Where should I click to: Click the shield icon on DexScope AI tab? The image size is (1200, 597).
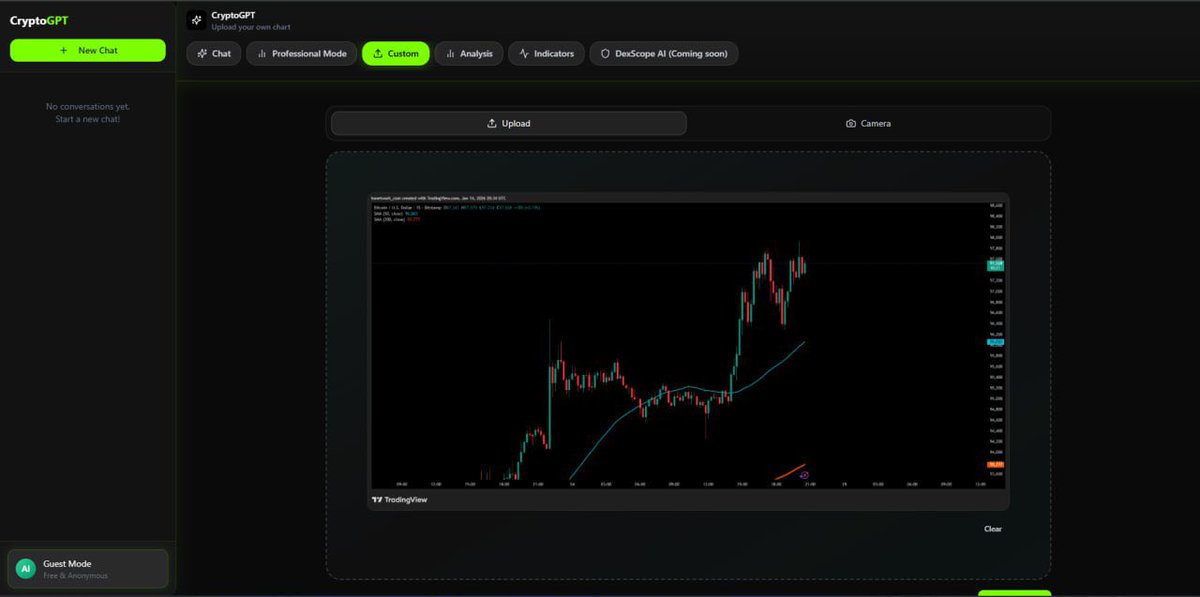(605, 54)
